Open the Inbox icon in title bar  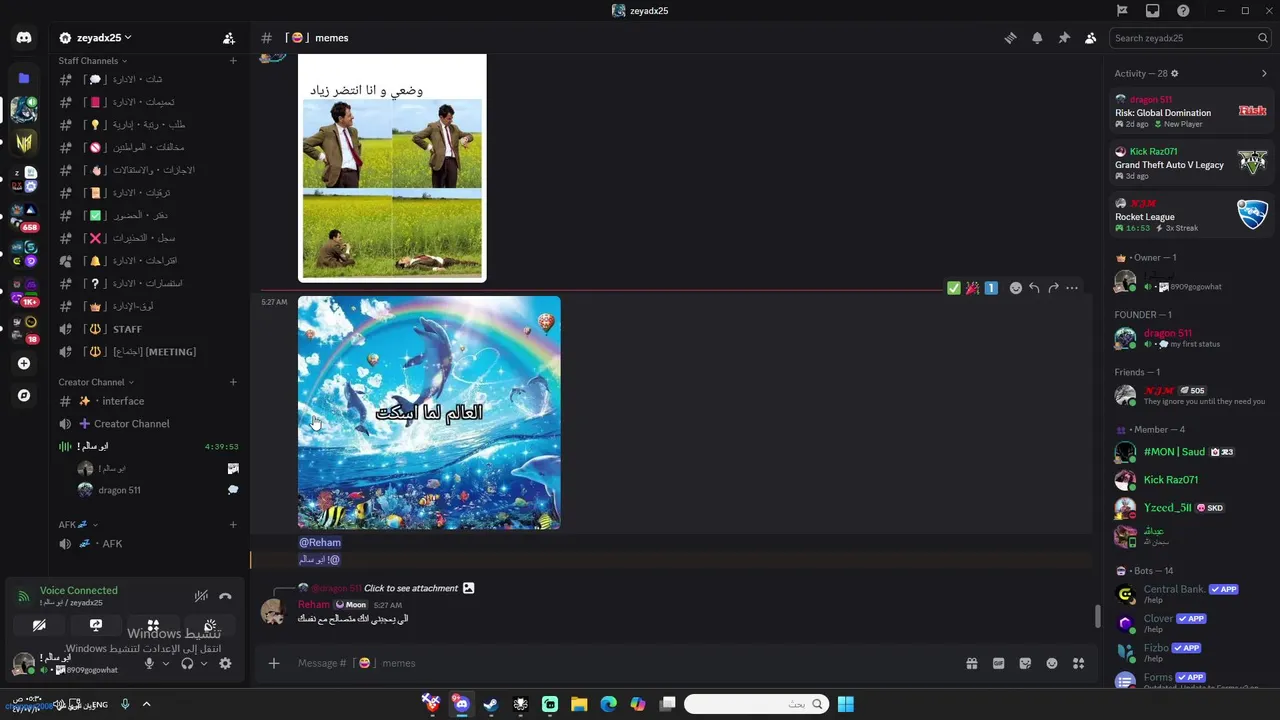1153,11
